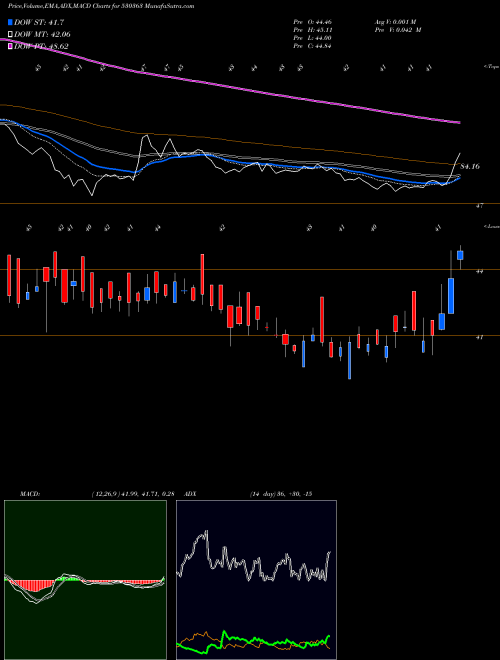Click the ADX (14 day) parameter values
The width and height of the screenshot is (500, 660).
click(x=281, y=494)
